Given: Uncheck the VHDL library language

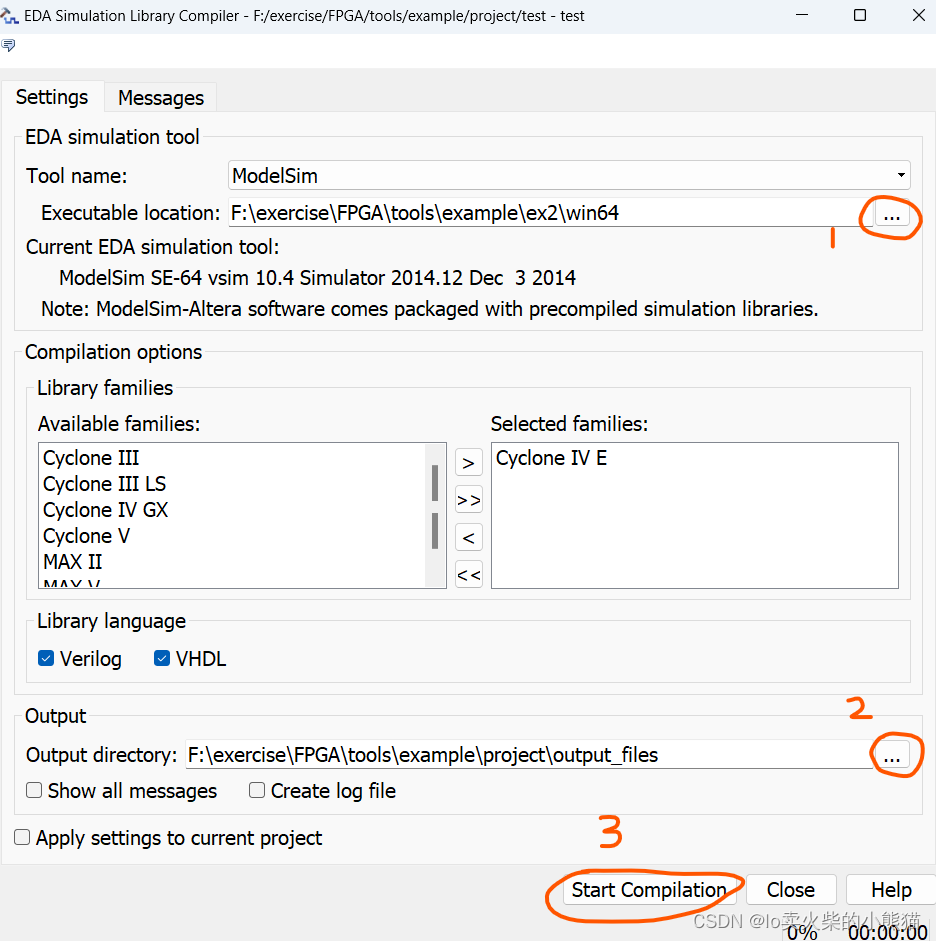Looking at the screenshot, I should click(162, 659).
